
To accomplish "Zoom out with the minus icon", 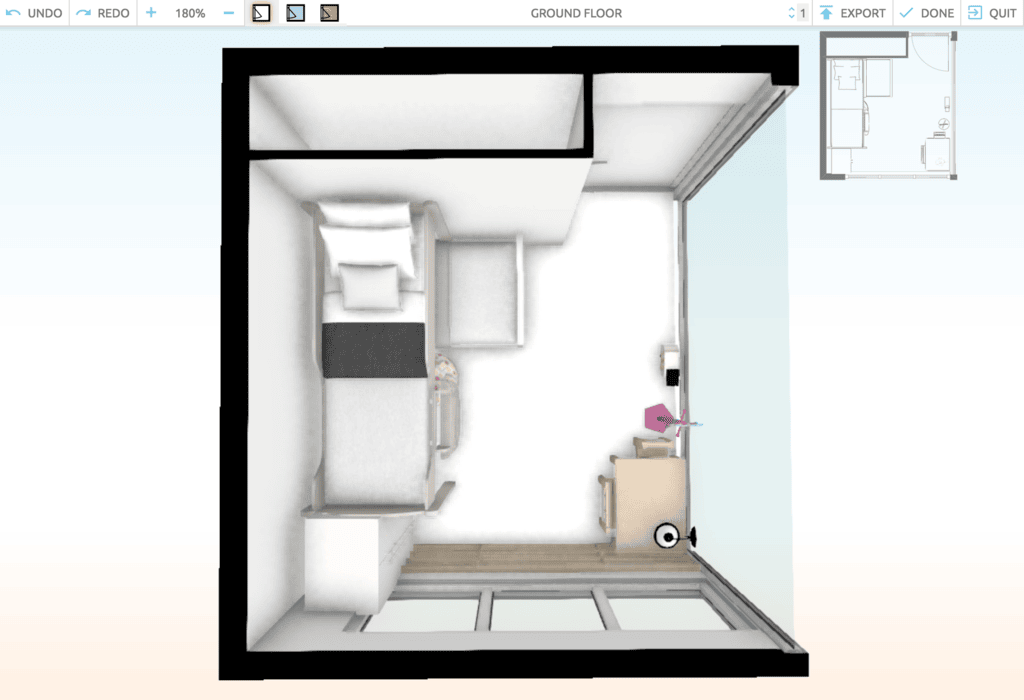I will coord(229,13).
